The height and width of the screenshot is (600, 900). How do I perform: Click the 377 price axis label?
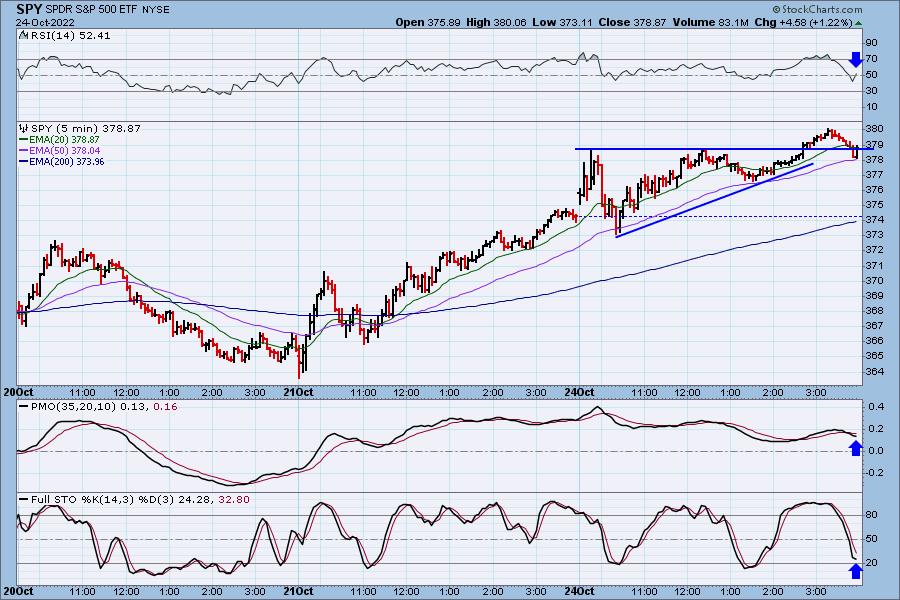pos(874,174)
